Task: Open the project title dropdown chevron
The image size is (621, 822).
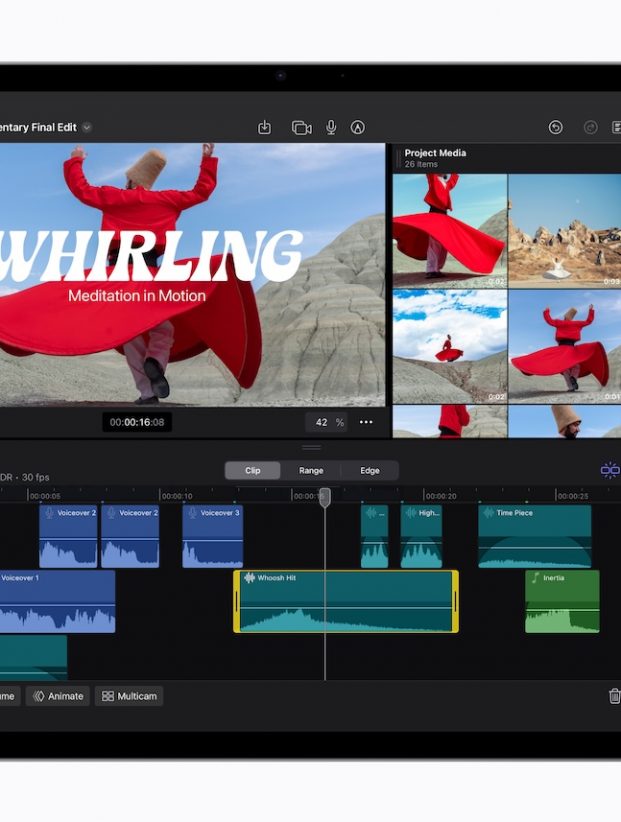Action: 87,128
